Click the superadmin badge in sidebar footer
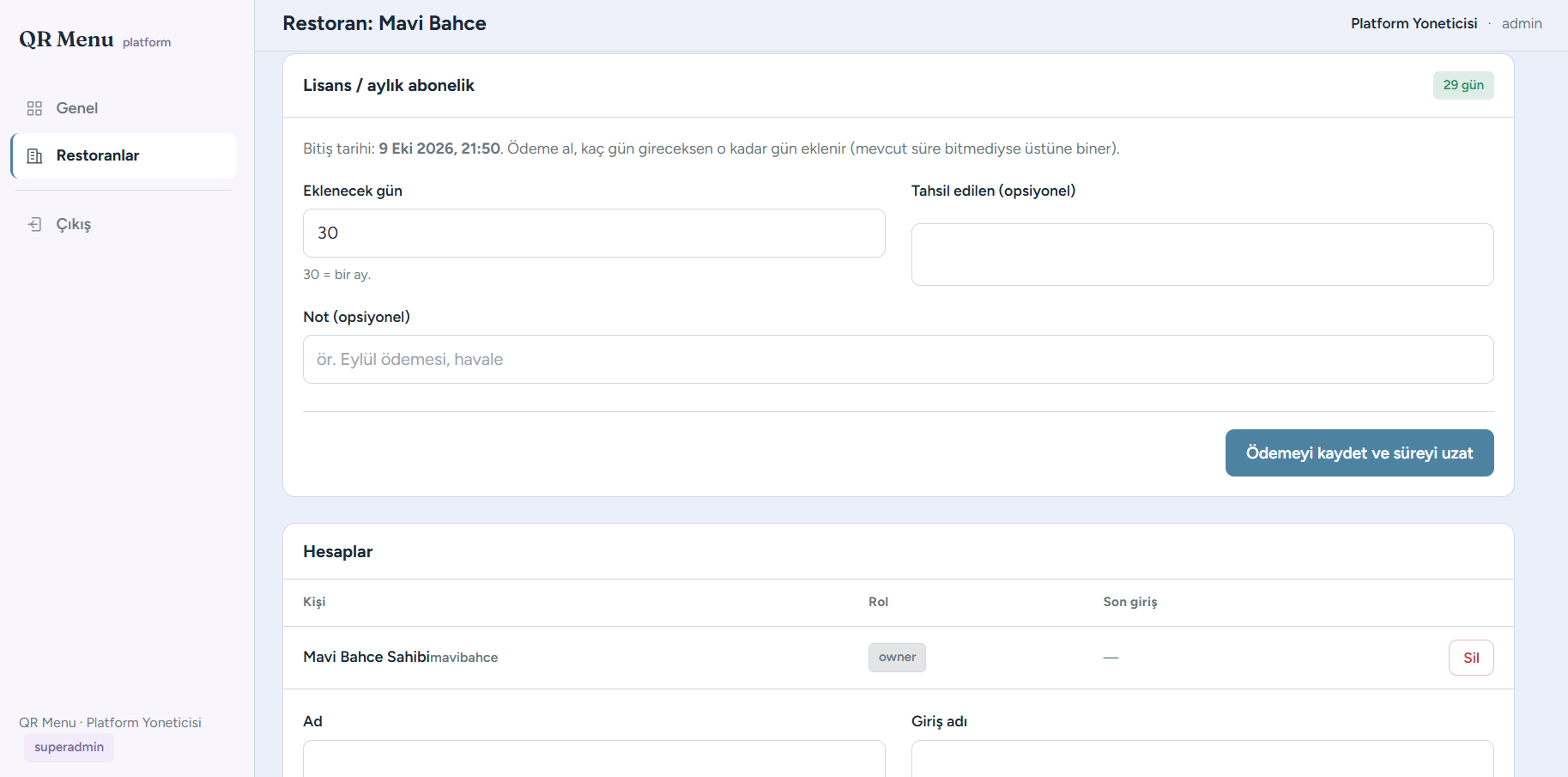1568x777 pixels. 69,747
